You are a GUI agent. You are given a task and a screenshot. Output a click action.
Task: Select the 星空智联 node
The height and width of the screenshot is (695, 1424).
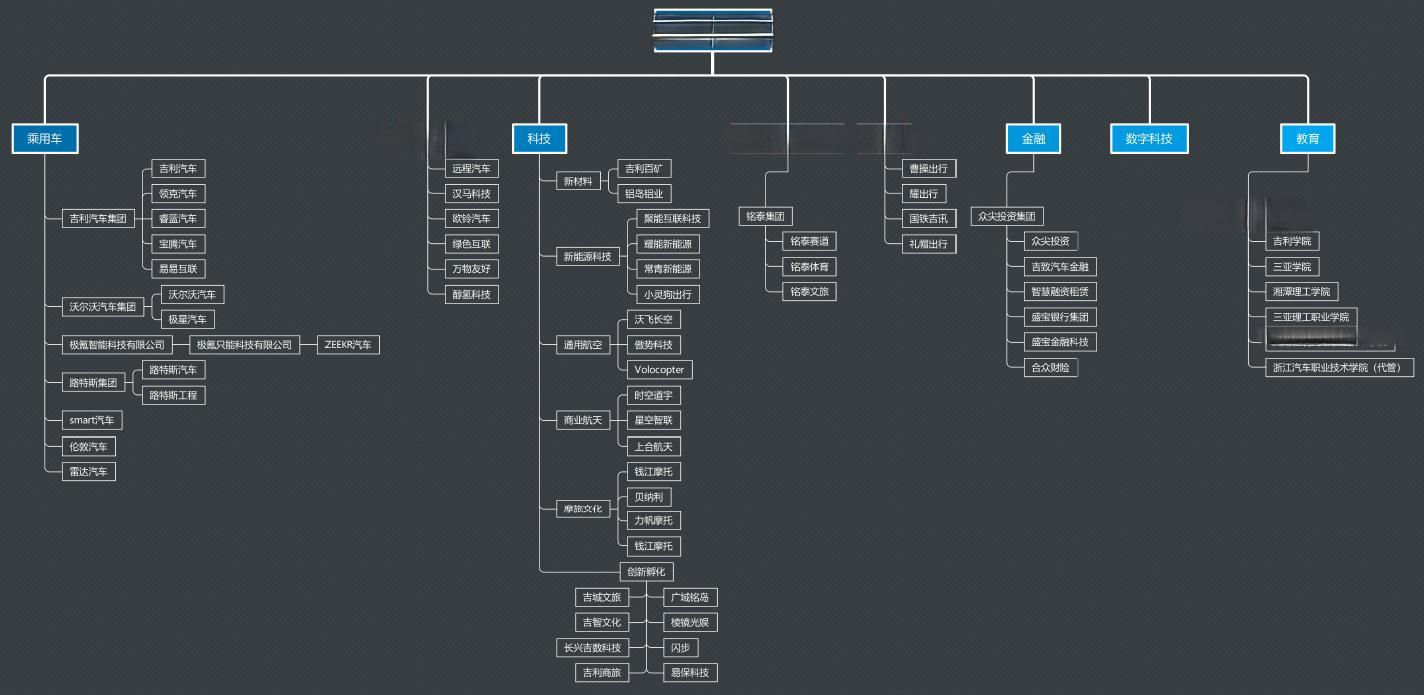point(654,420)
